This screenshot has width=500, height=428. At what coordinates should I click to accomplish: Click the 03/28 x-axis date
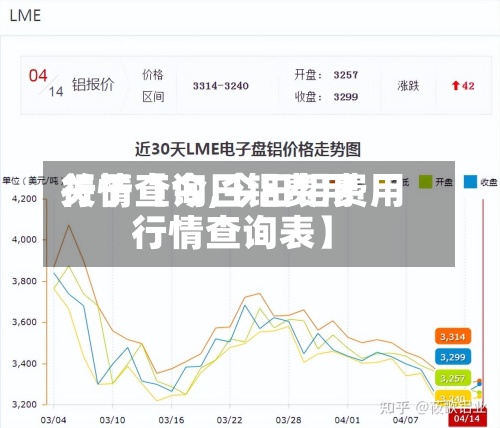click(288, 420)
